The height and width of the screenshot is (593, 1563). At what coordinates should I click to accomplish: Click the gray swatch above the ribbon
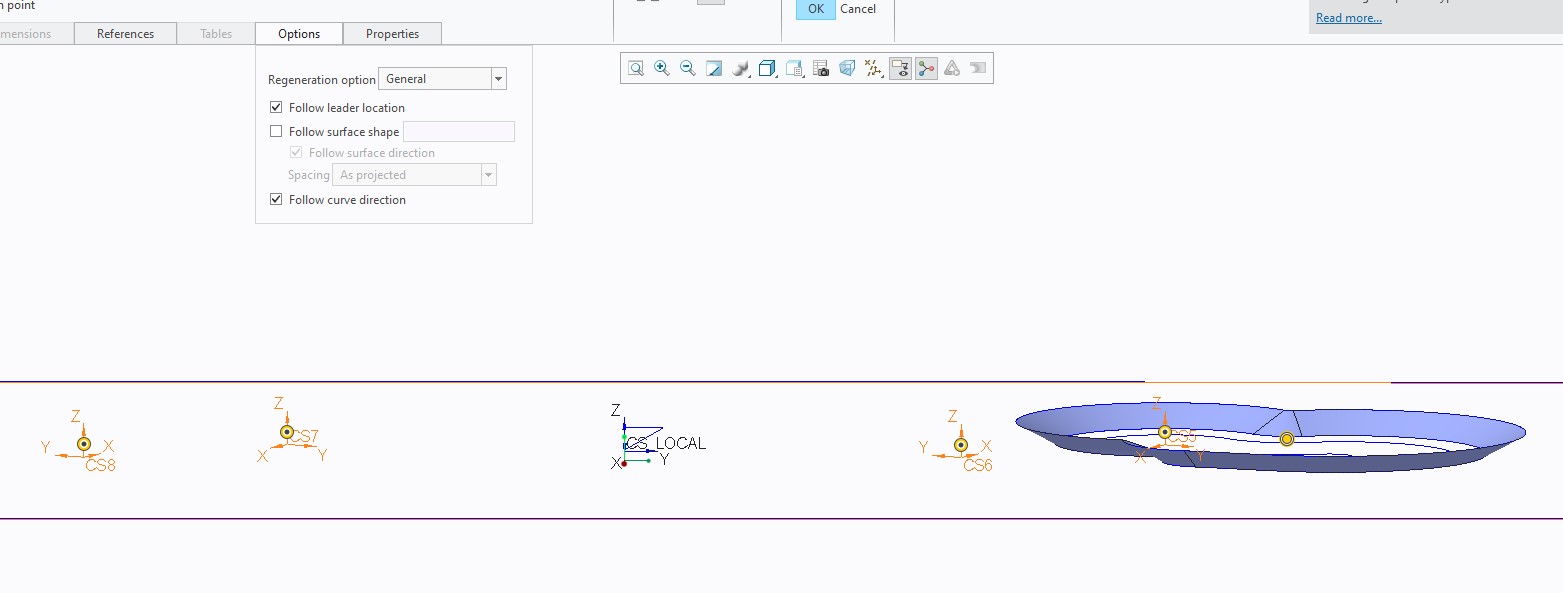(x=710, y=2)
